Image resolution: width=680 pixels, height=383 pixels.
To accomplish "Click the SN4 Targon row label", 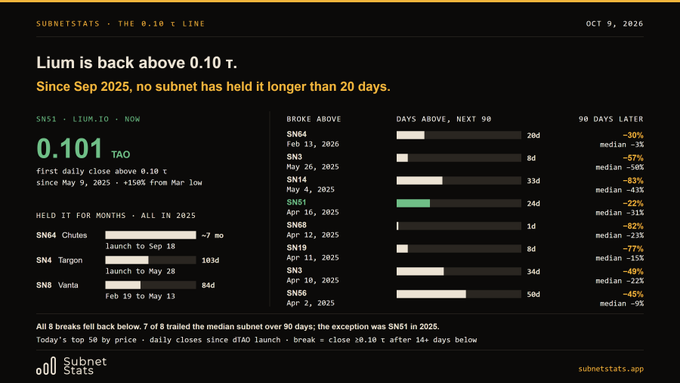I will [x=59, y=260].
